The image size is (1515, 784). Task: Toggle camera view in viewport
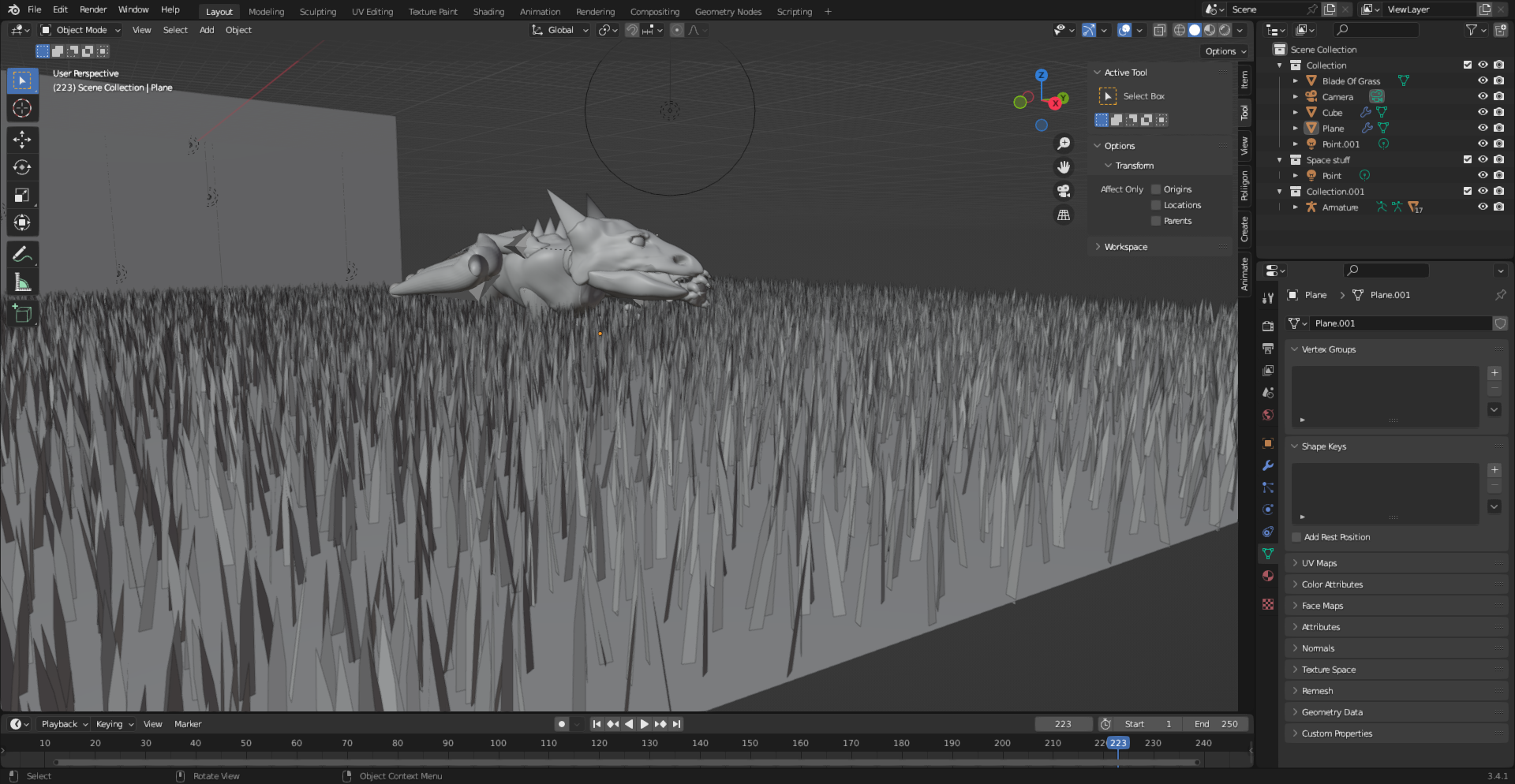pyautogui.click(x=1064, y=191)
